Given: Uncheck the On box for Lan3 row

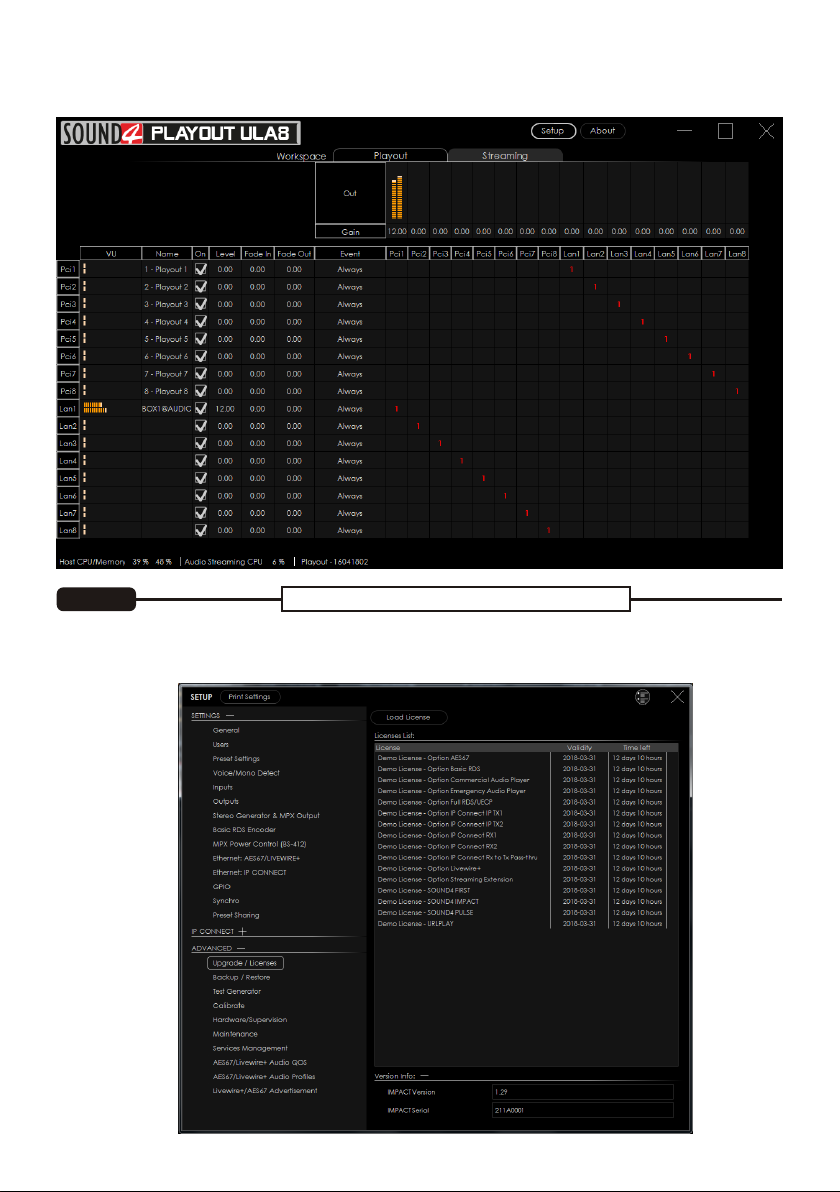Looking at the screenshot, I should click(201, 443).
